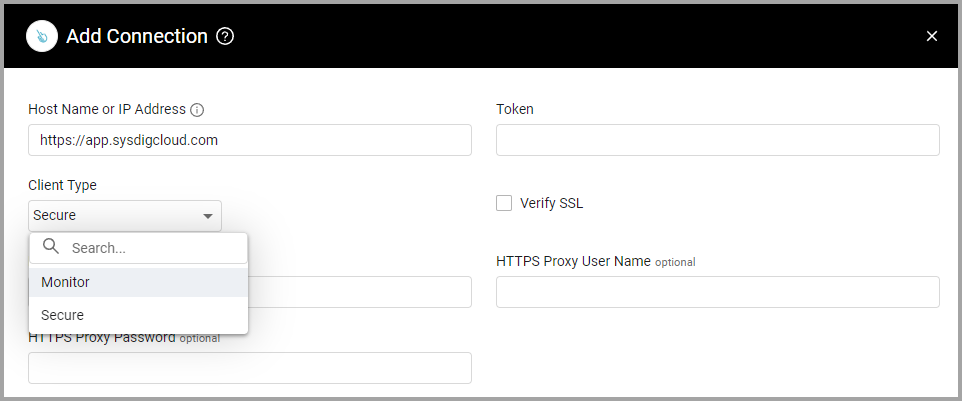
Task: Select Secure from the Client Type list
Action: [x=139, y=315]
